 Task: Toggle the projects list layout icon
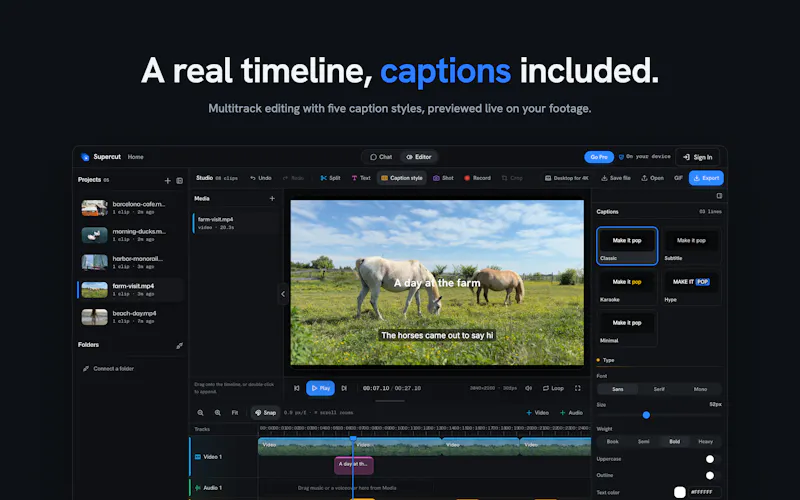click(180, 181)
